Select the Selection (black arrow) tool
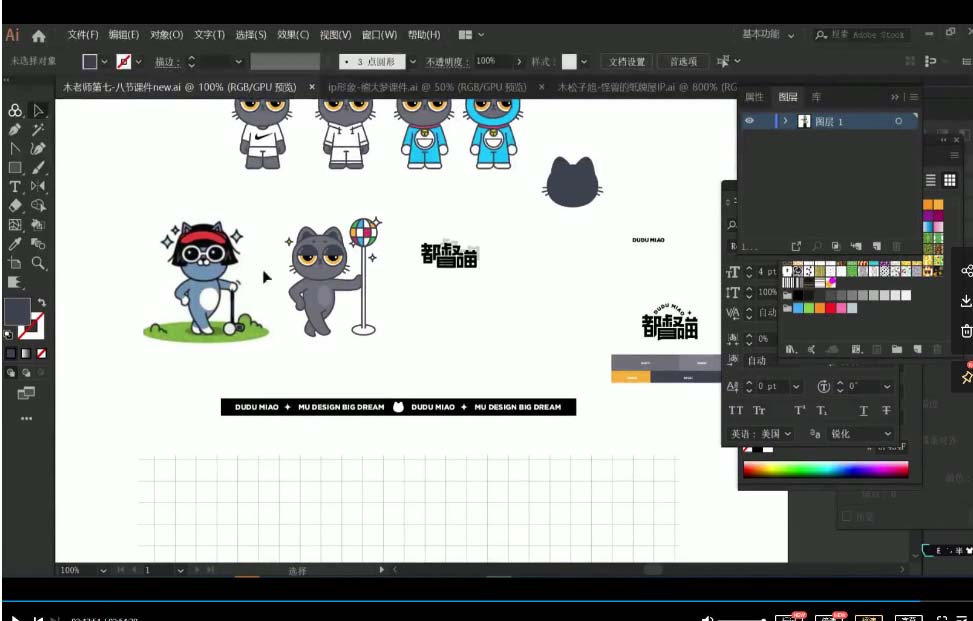Viewport: 973px width, 621px height. pyautogui.click(x=38, y=110)
